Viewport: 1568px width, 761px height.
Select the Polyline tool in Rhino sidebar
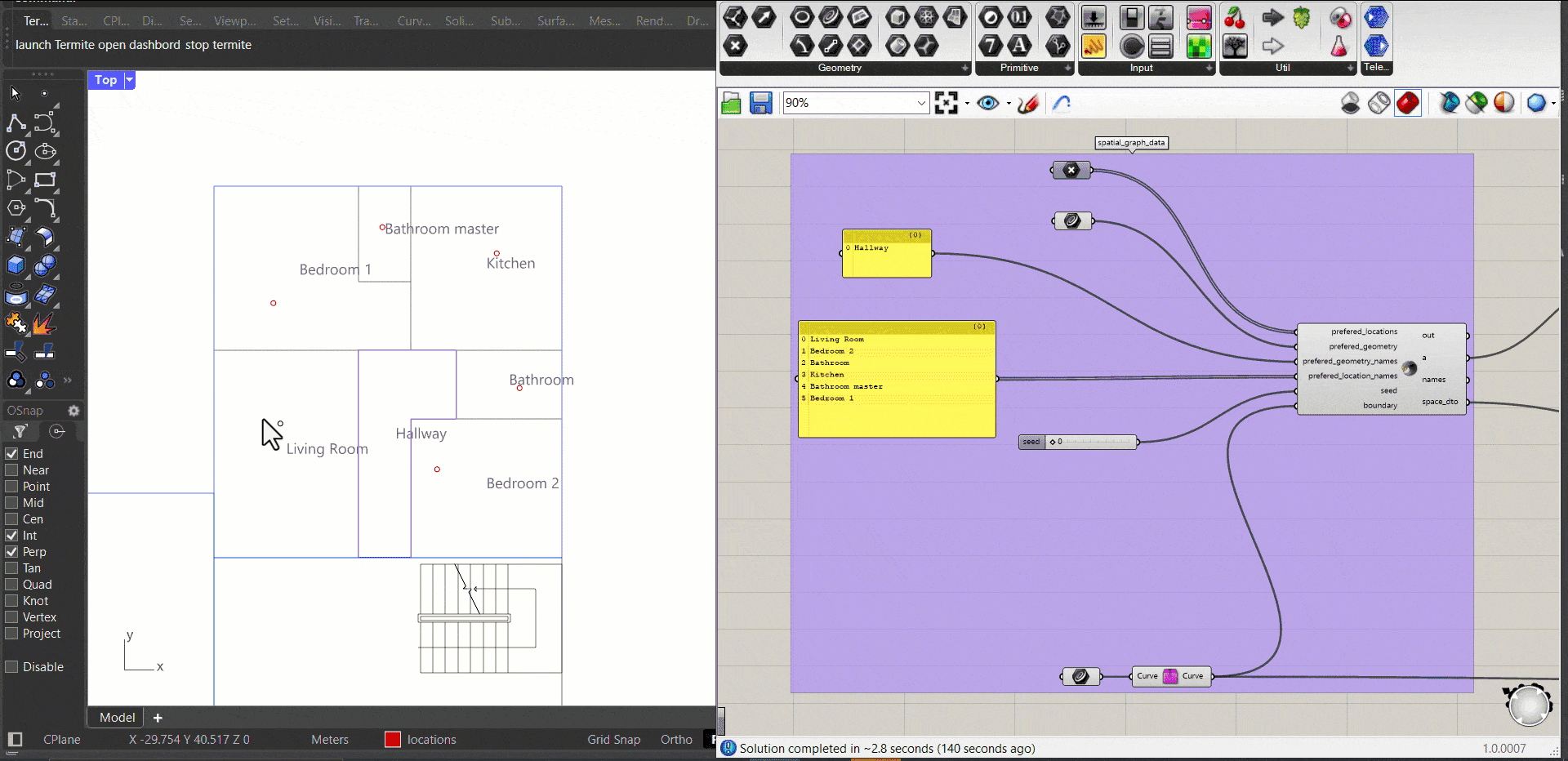click(16, 122)
